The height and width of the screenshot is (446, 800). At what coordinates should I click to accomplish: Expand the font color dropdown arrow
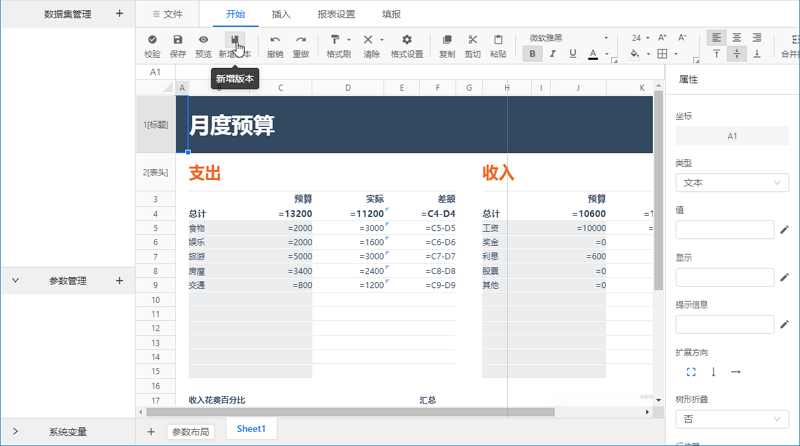[607, 54]
